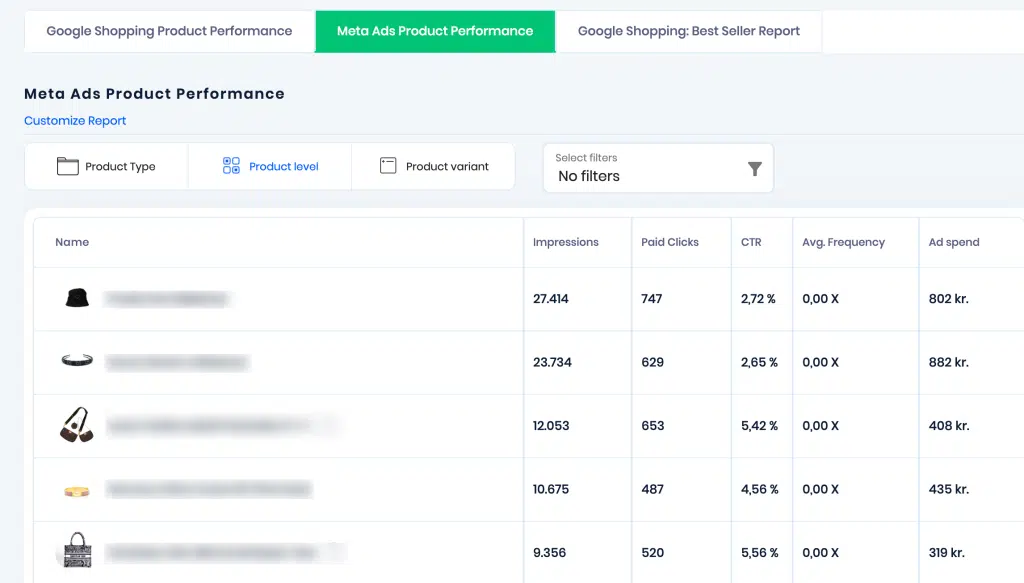Select paid clicks value 520

[x=652, y=552]
